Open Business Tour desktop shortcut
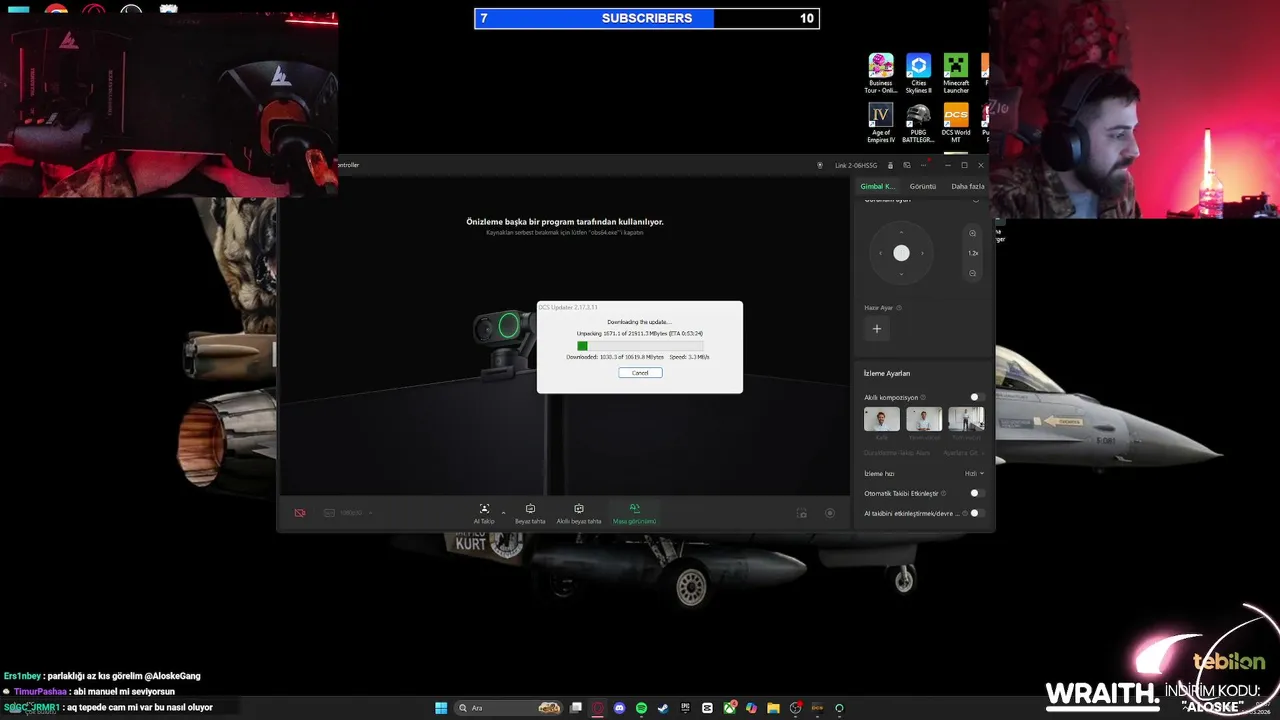1280x720 pixels. coord(881,74)
